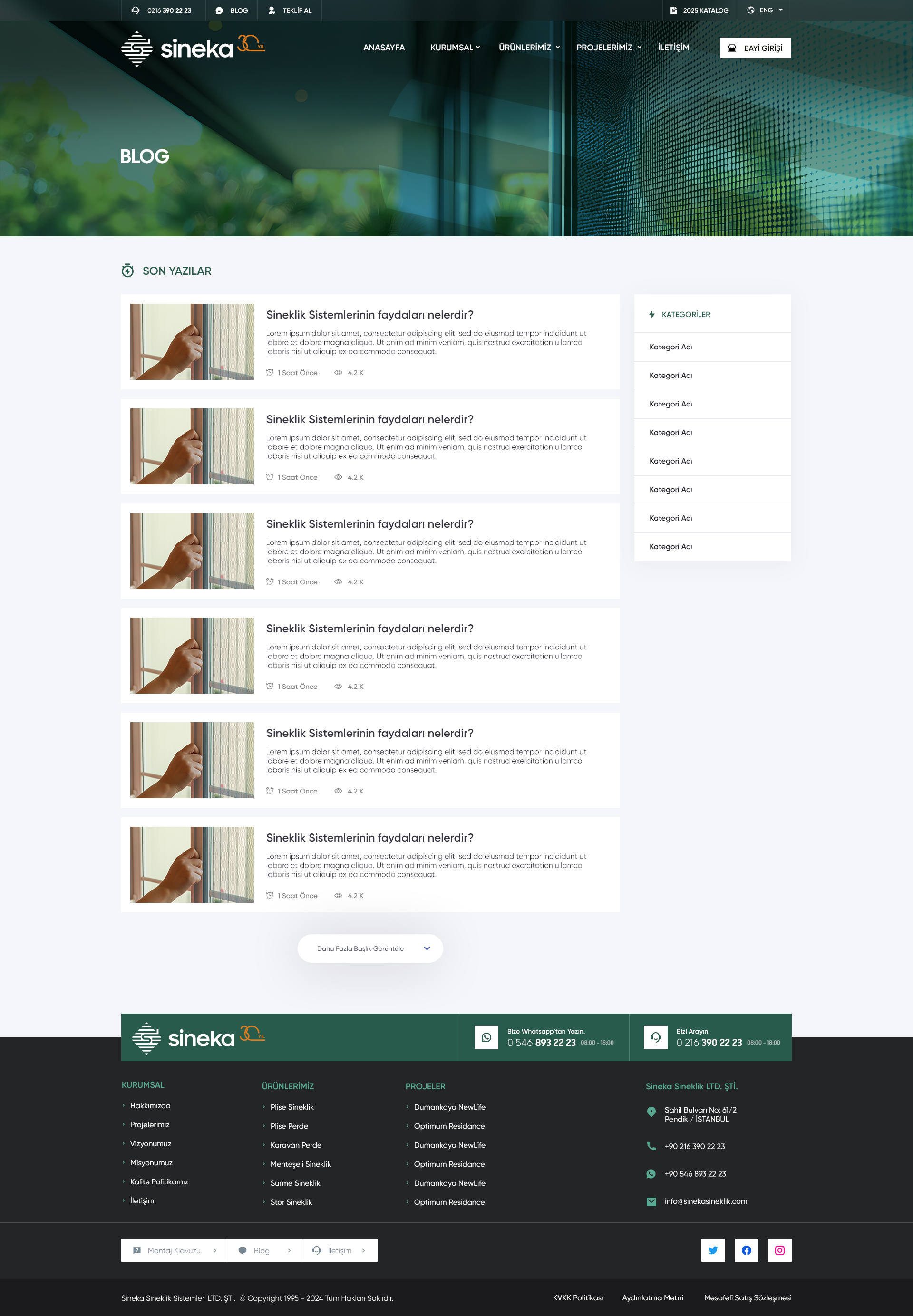Click the headset call icon in banner
The image size is (913, 1316).
(655, 1037)
